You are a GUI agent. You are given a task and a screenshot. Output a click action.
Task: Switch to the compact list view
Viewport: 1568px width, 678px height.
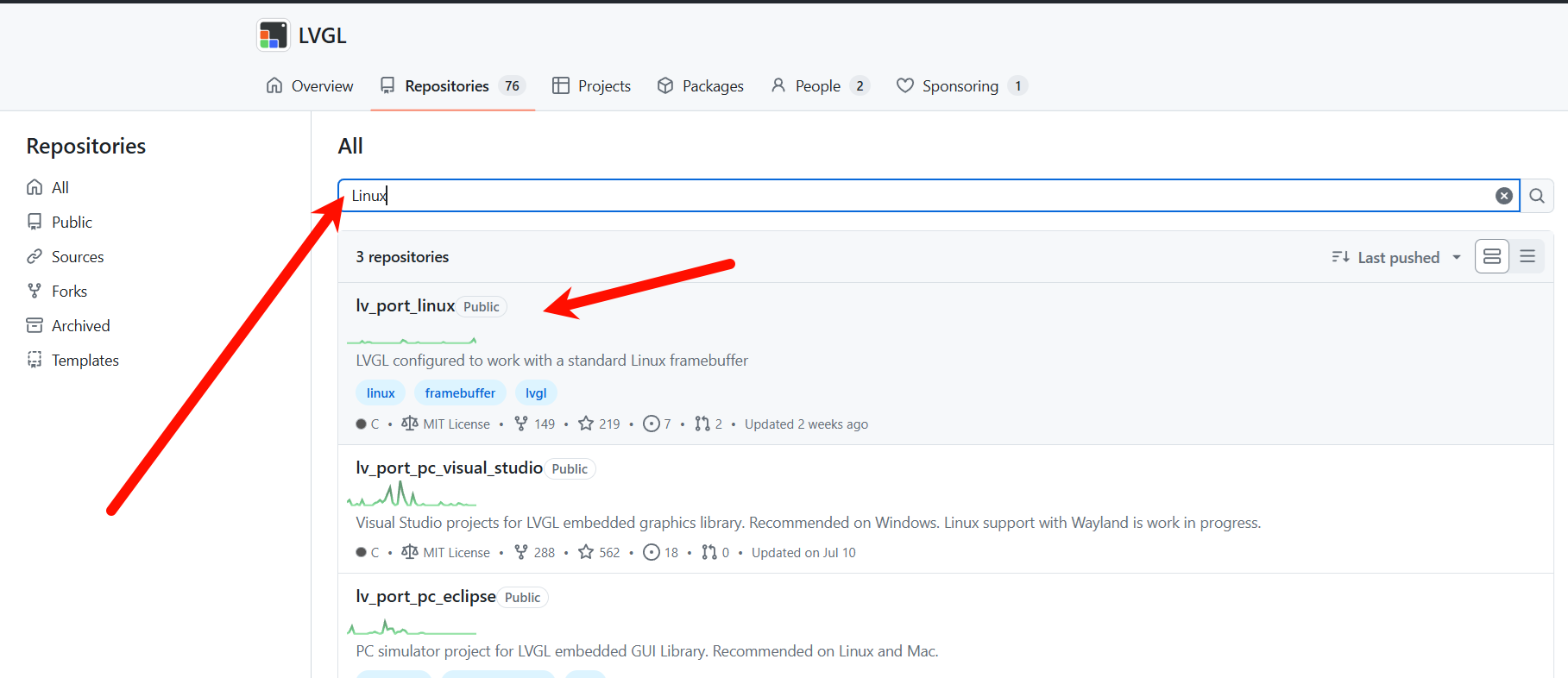pos(1527,256)
